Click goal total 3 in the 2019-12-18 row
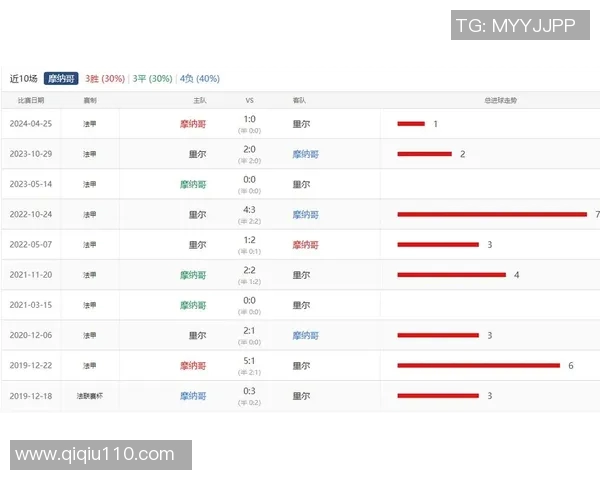Screen dimensions: 600x480 [490, 396]
